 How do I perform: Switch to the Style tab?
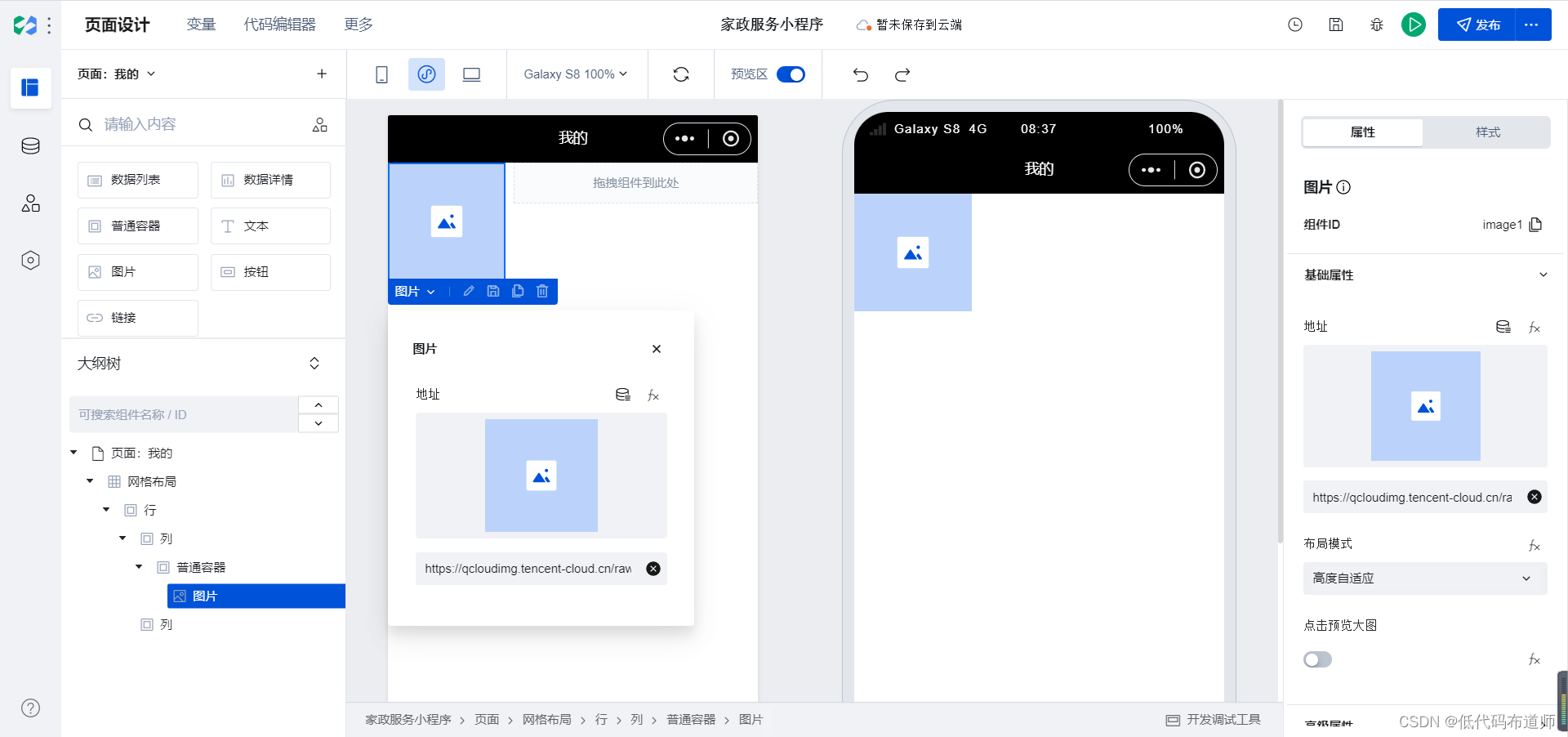[1487, 132]
